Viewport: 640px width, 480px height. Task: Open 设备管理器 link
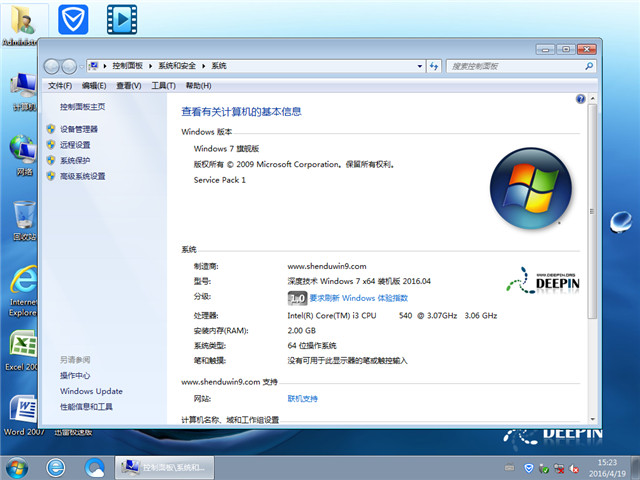(x=79, y=129)
